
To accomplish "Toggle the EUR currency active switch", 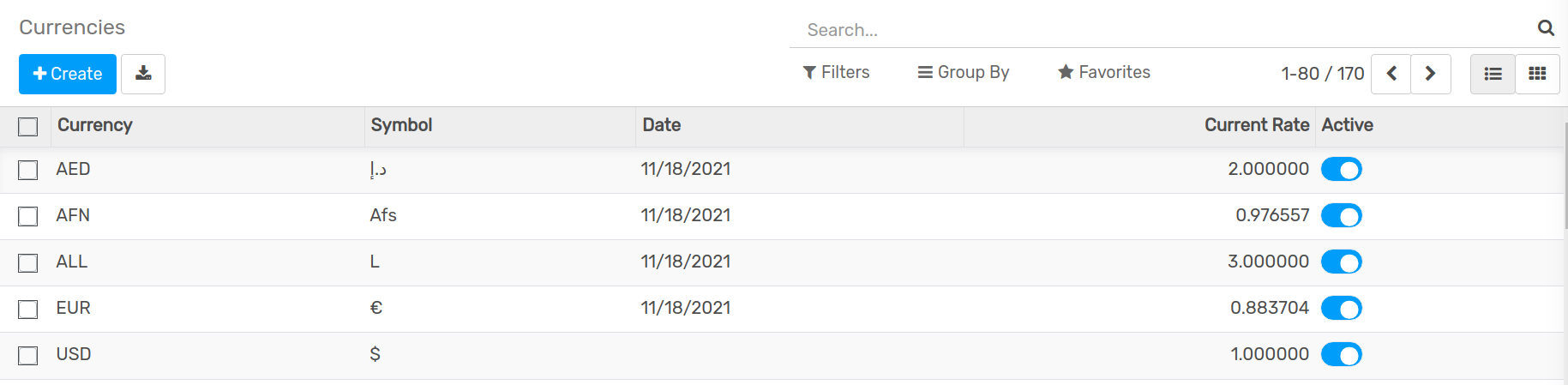I will point(1341,309).
